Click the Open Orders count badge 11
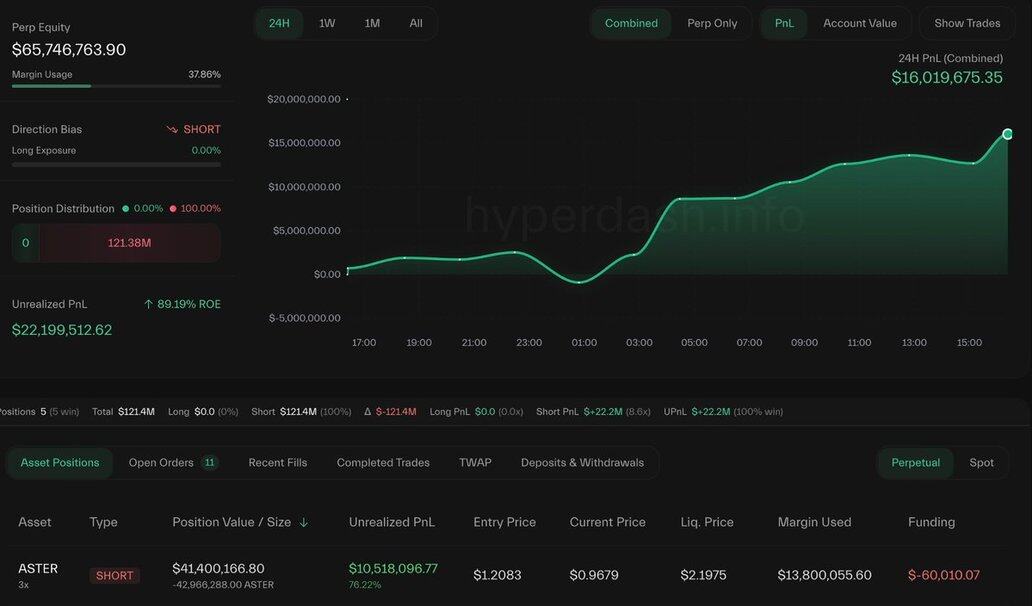Screen dimensions: 1032x606 209,463
